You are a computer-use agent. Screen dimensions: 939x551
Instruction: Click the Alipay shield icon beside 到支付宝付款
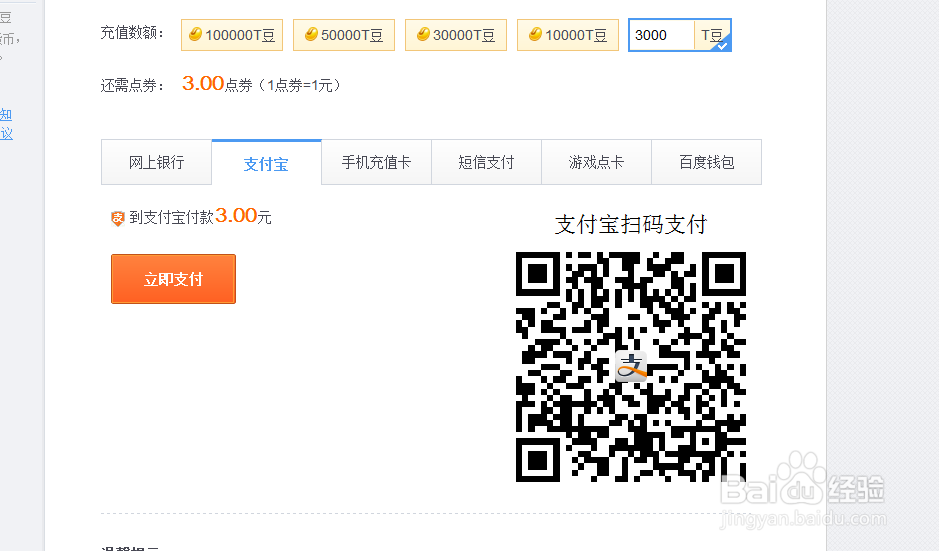118,219
